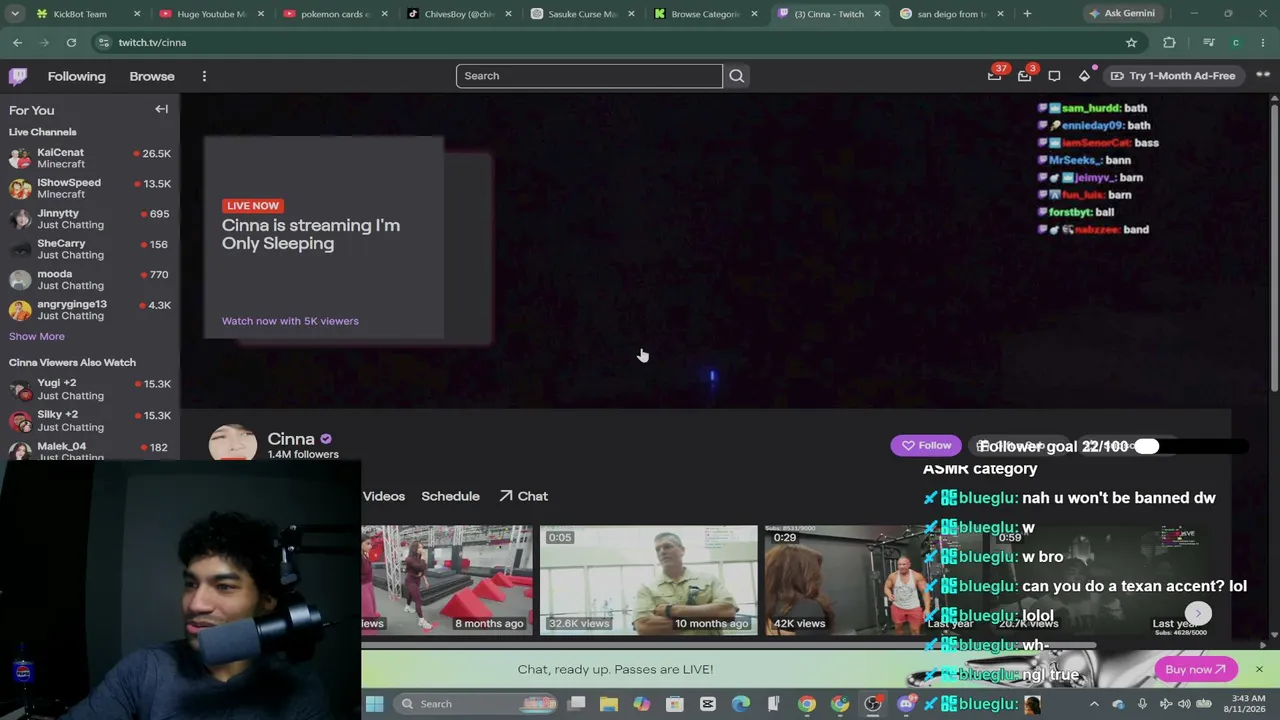1280x720 pixels.
Task: Switch to Huge Youtube tab
Action: pos(210,14)
